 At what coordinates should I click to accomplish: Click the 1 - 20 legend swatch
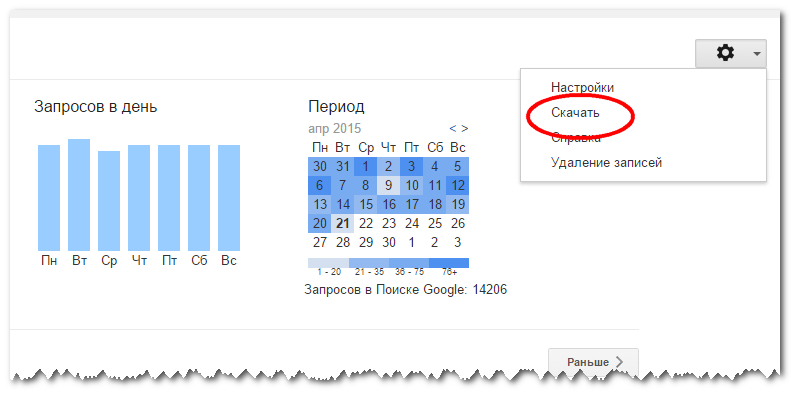point(328,263)
